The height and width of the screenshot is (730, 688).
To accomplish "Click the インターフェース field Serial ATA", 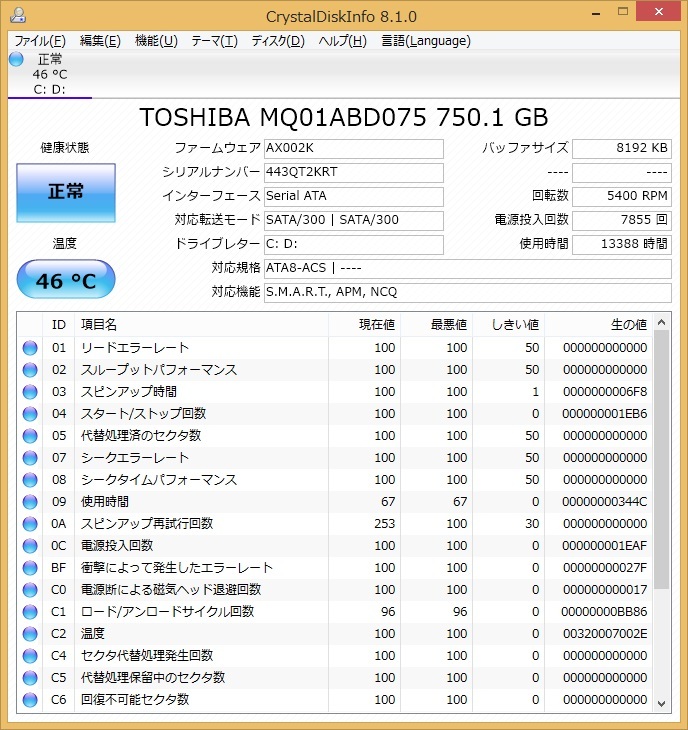I will click(354, 196).
